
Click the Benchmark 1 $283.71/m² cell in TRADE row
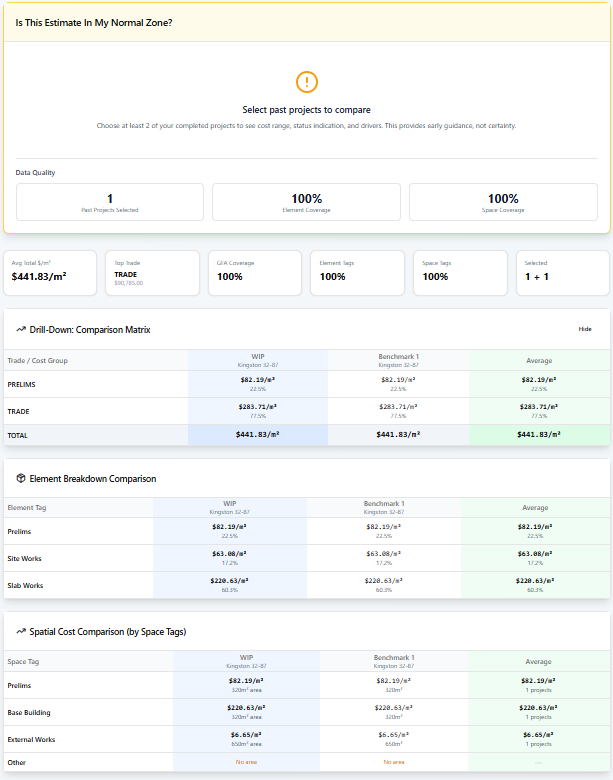[398, 411]
